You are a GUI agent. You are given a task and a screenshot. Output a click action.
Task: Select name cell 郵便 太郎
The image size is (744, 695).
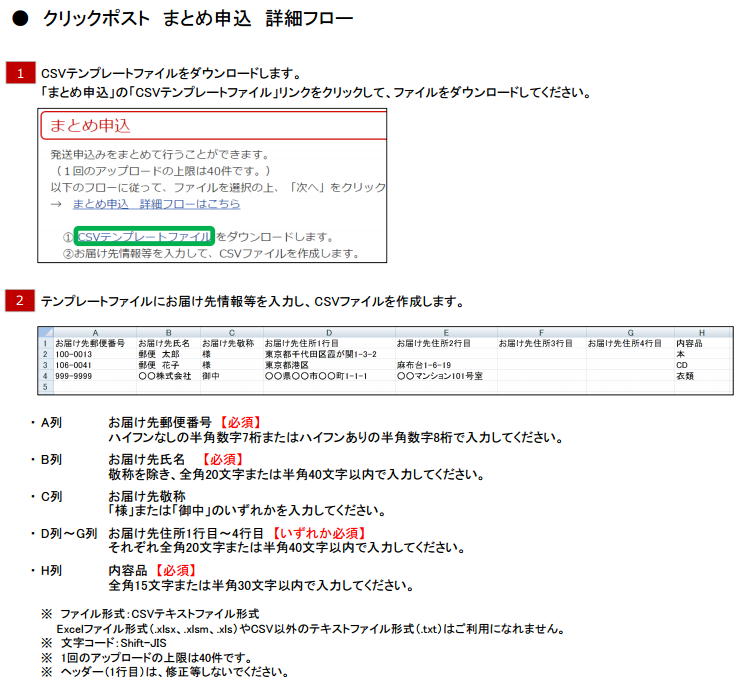tap(168, 354)
